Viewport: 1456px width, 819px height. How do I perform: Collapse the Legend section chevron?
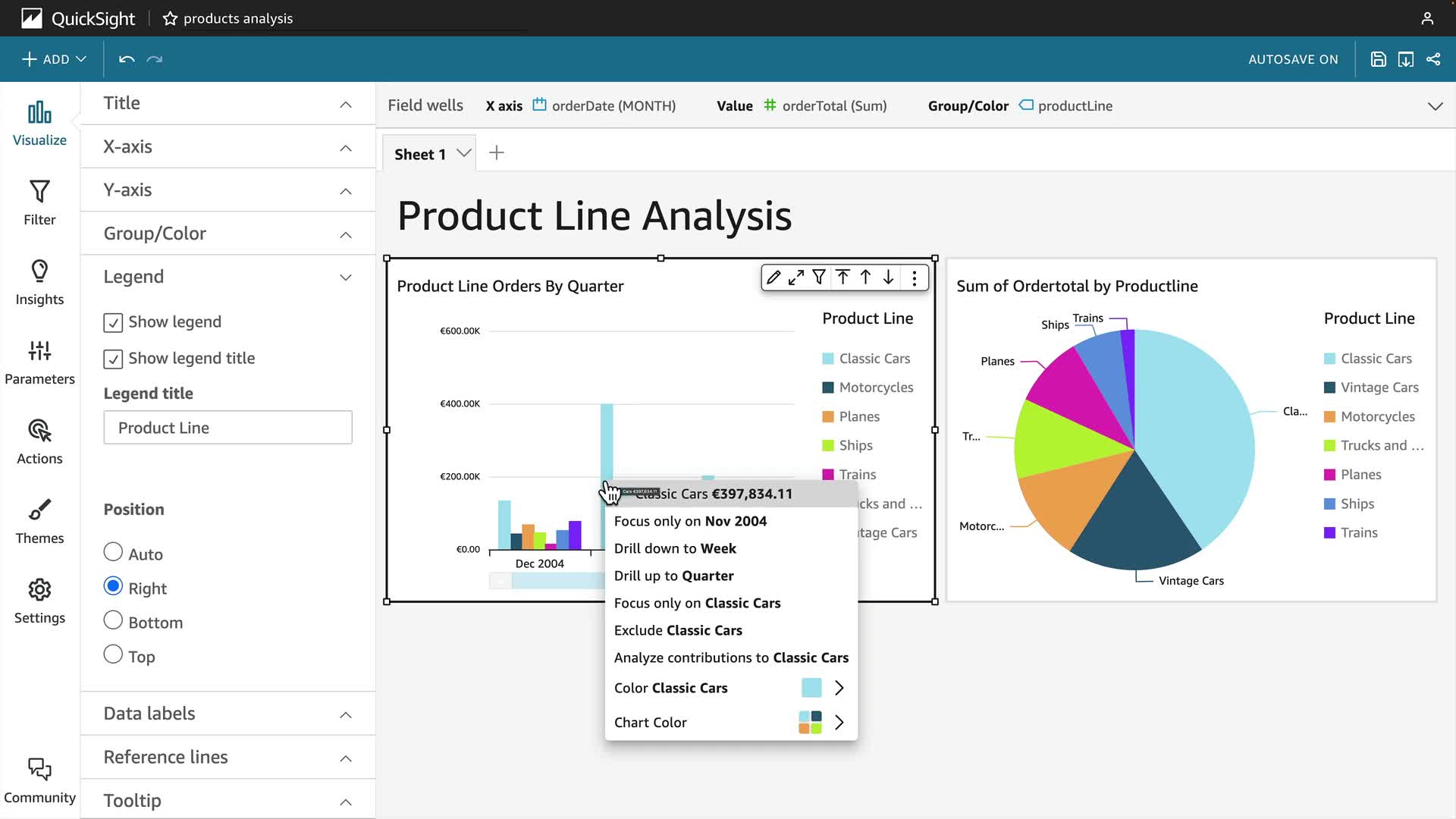(x=346, y=278)
